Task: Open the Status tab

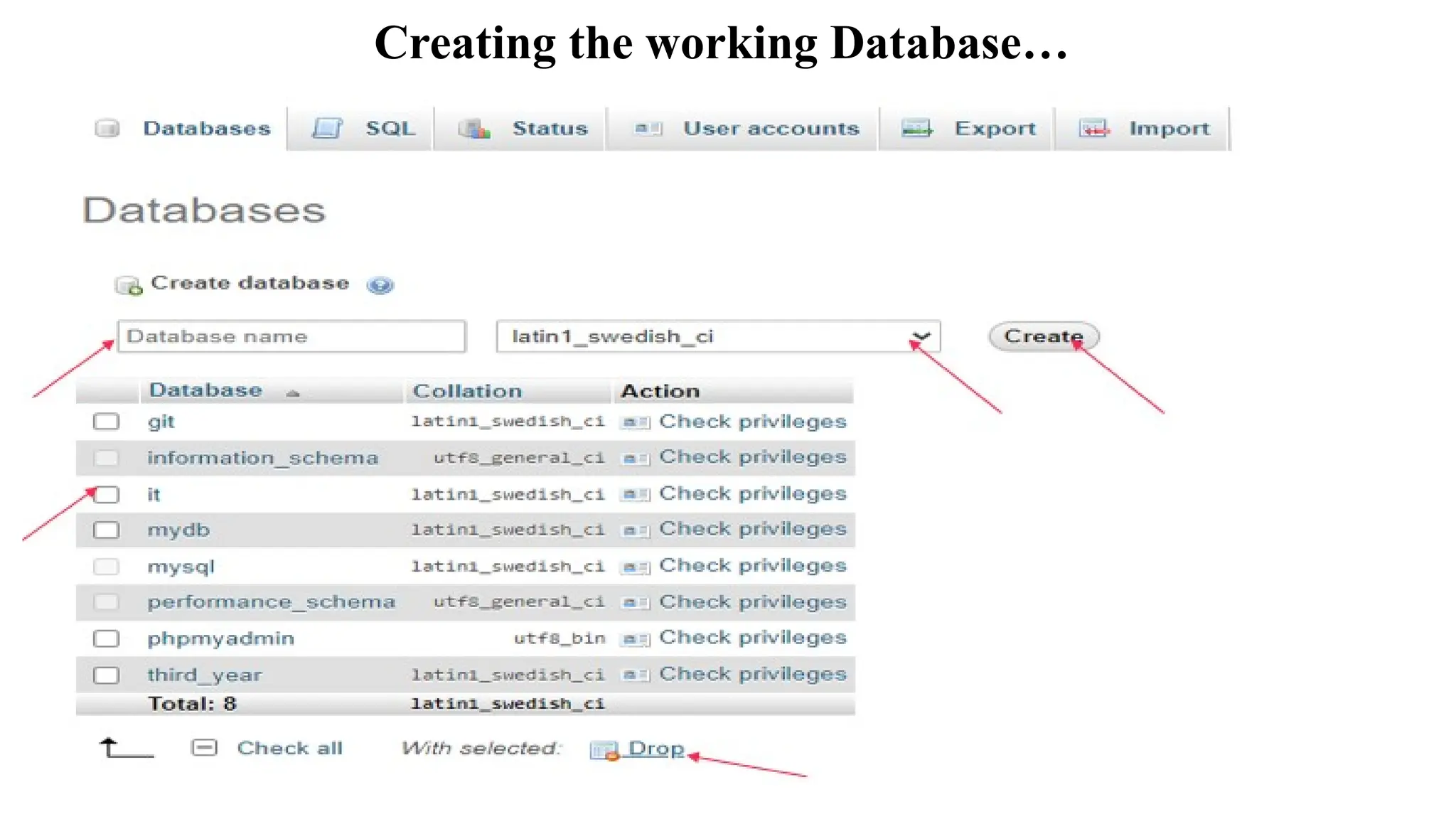Action: coord(521,129)
